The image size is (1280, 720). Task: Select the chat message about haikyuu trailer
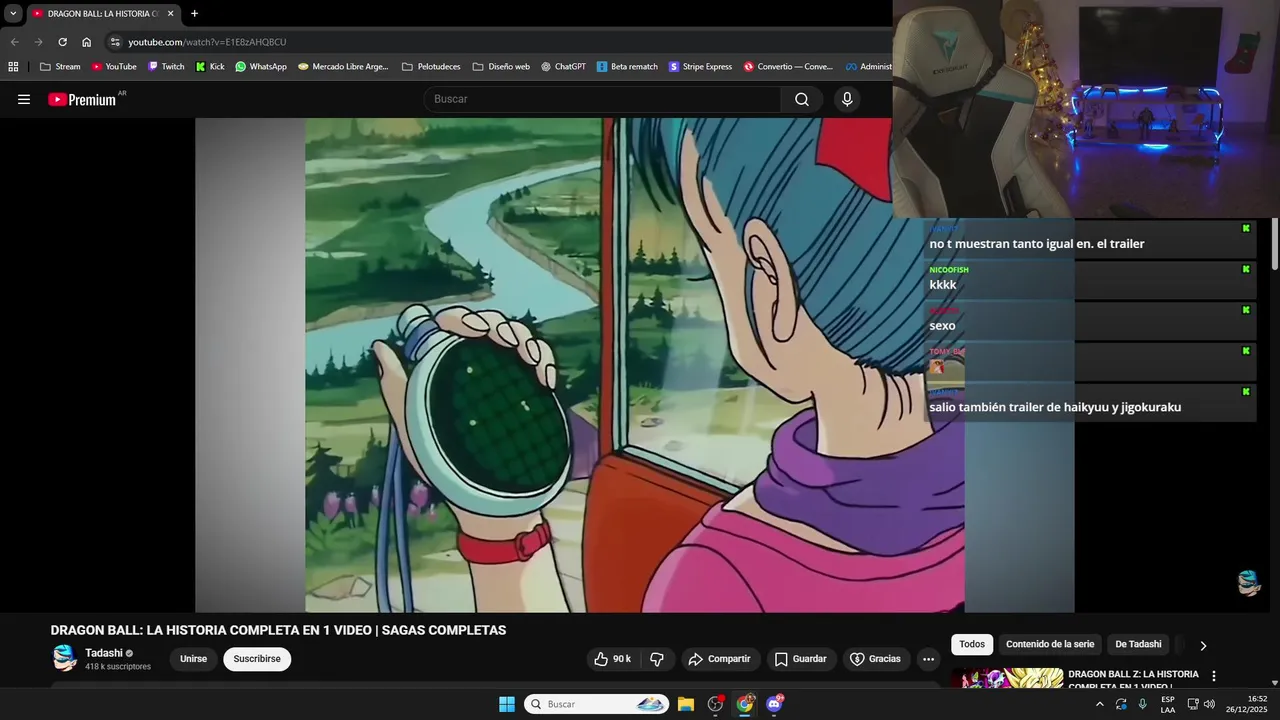[1055, 407]
